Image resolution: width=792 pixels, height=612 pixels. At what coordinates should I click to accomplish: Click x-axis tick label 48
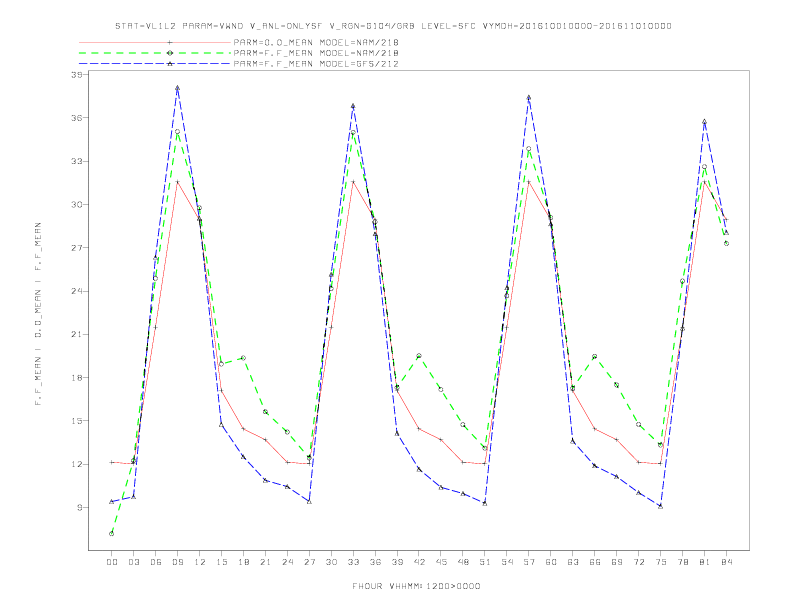point(463,562)
